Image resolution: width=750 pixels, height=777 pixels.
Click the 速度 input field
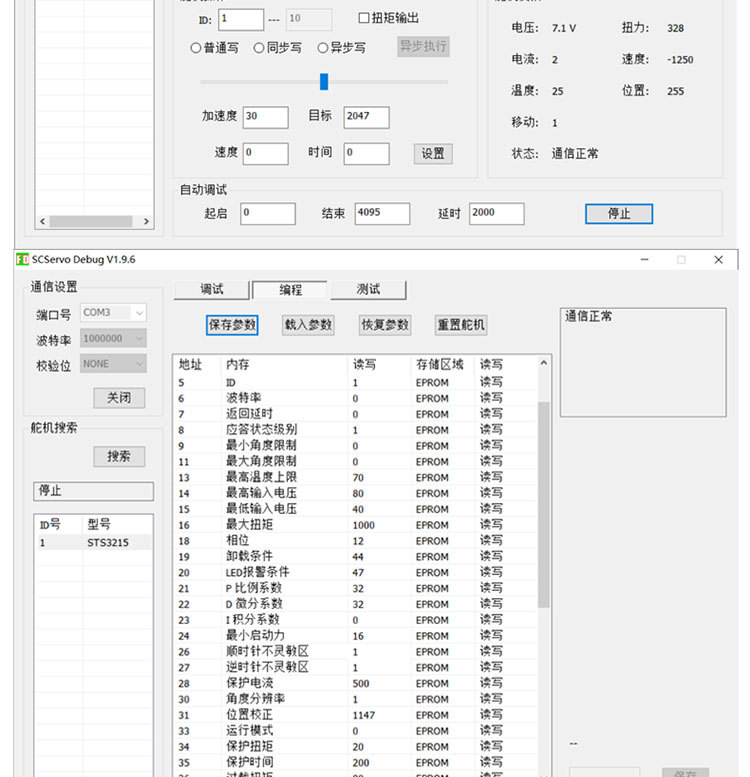point(266,154)
